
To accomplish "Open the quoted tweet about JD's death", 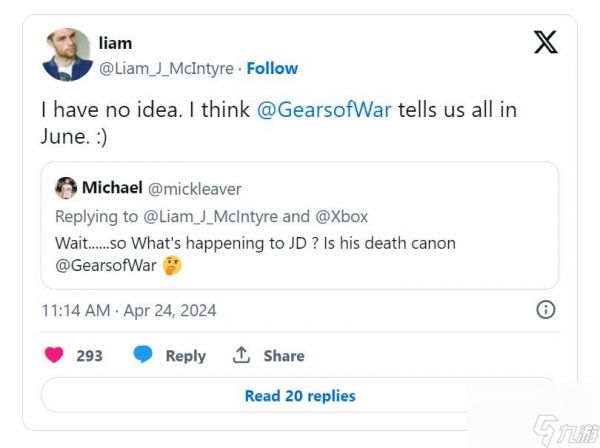I will click(299, 242).
